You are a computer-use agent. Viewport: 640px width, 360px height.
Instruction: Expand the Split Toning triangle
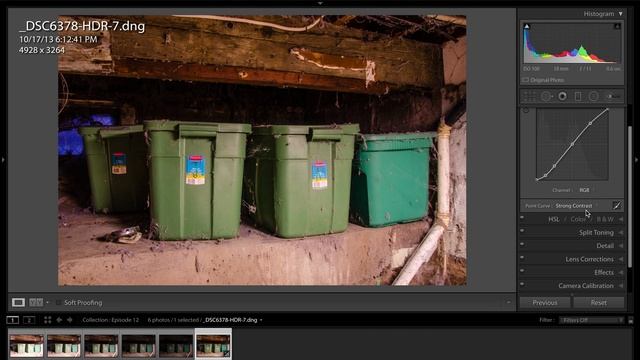[x=621, y=232]
